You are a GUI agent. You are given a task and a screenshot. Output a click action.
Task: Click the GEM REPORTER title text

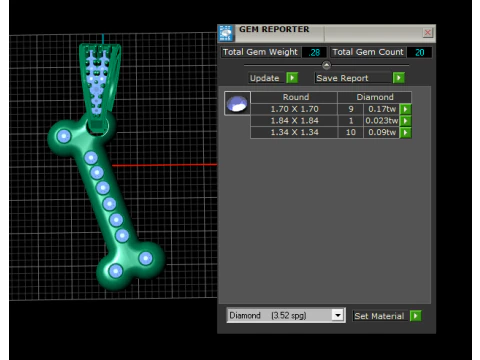(x=274, y=29)
